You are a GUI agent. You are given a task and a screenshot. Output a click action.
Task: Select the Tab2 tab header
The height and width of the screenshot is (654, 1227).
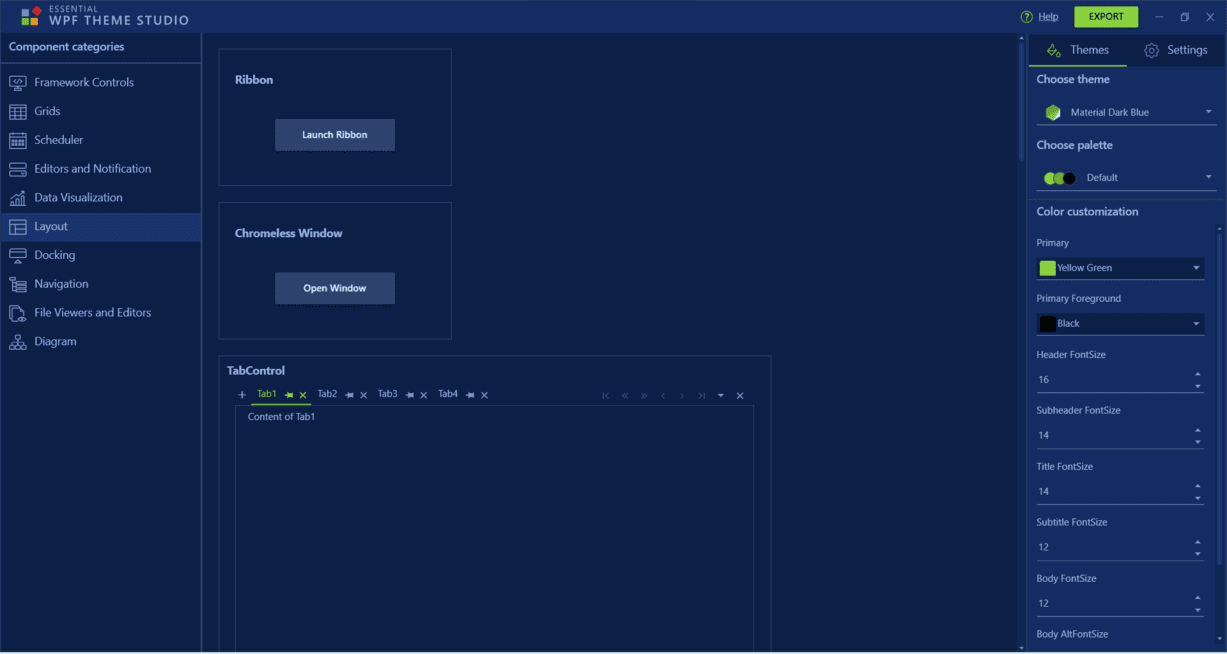327,394
